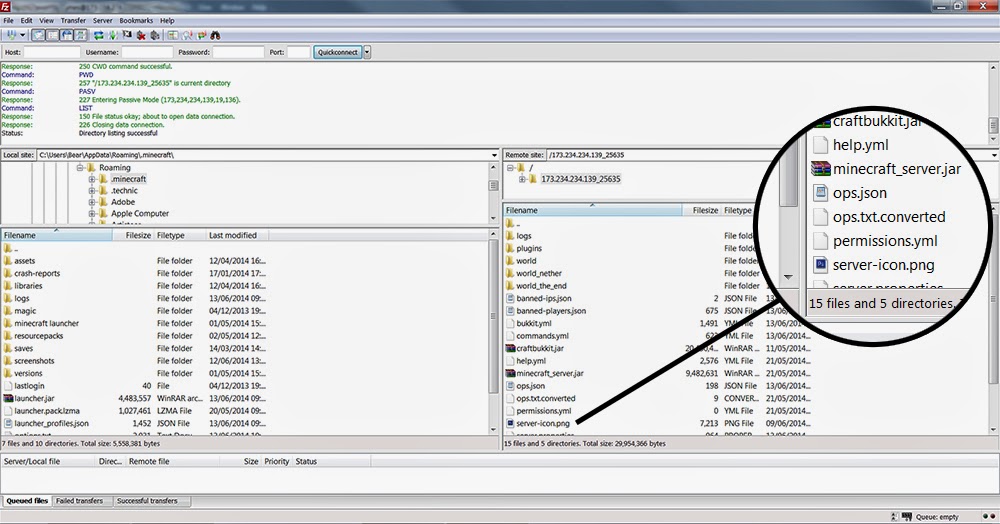Expand the Adobe folder node
This screenshot has width=1000, height=524.
92,202
